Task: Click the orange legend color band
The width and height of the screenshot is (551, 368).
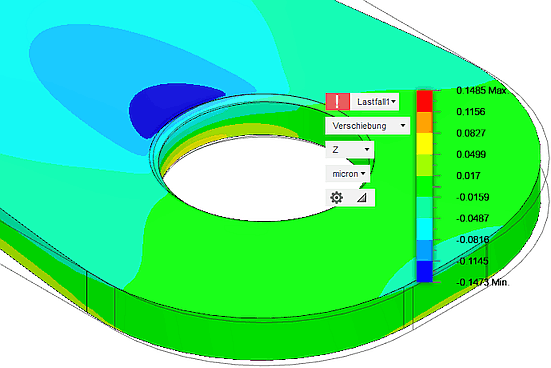Action: tap(424, 123)
